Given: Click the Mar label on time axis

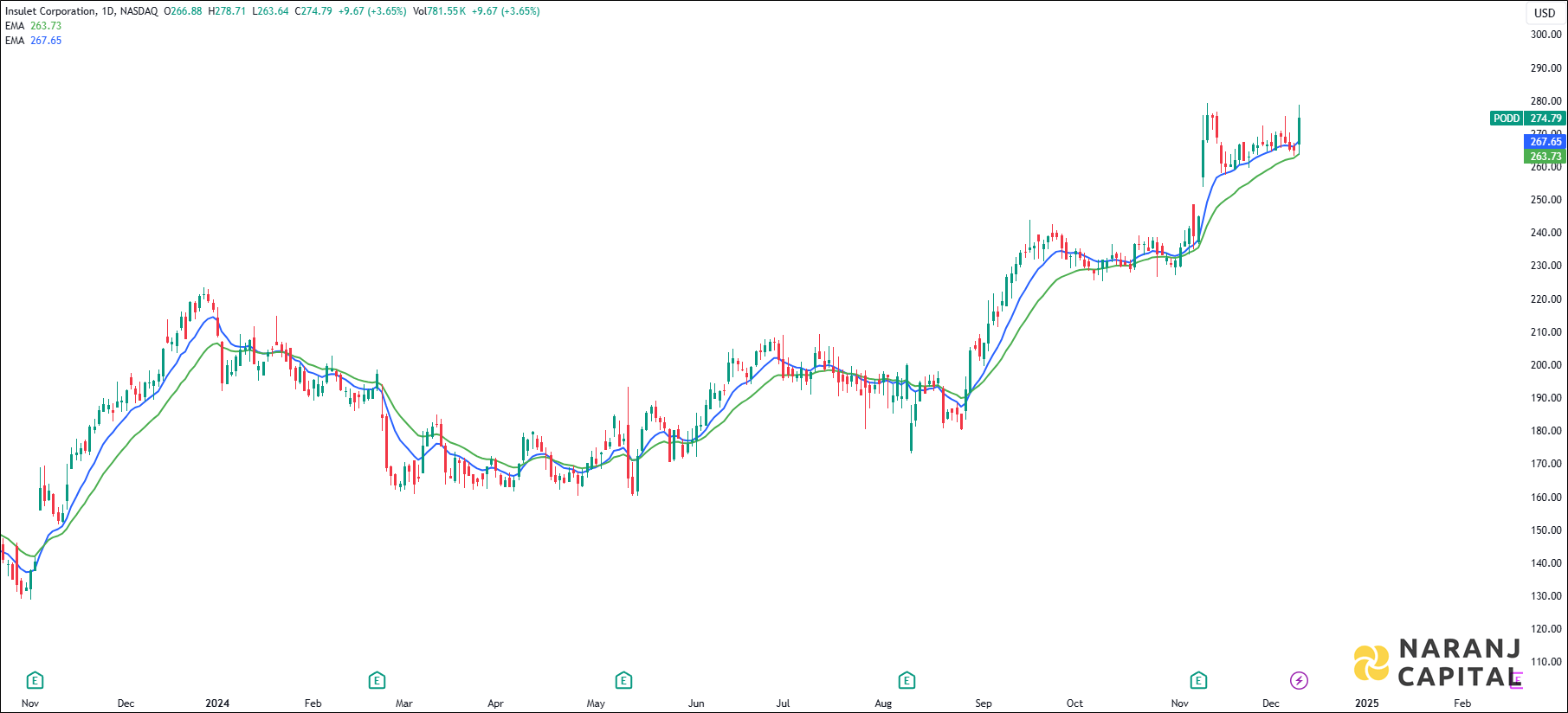Looking at the screenshot, I should (404, 703).
